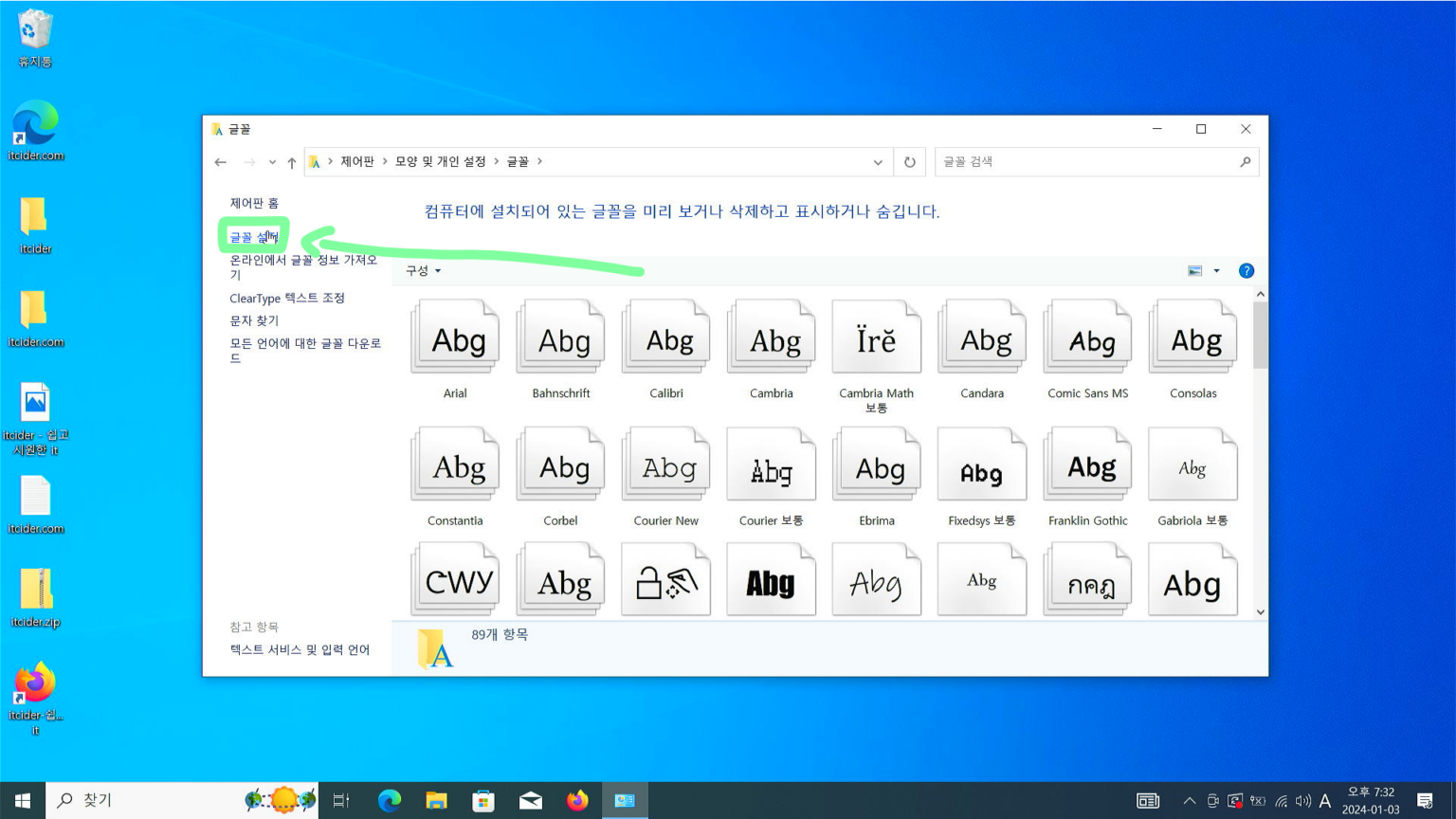
Task: Select the Comic Sans MS font
Action: coord(1087,341)
